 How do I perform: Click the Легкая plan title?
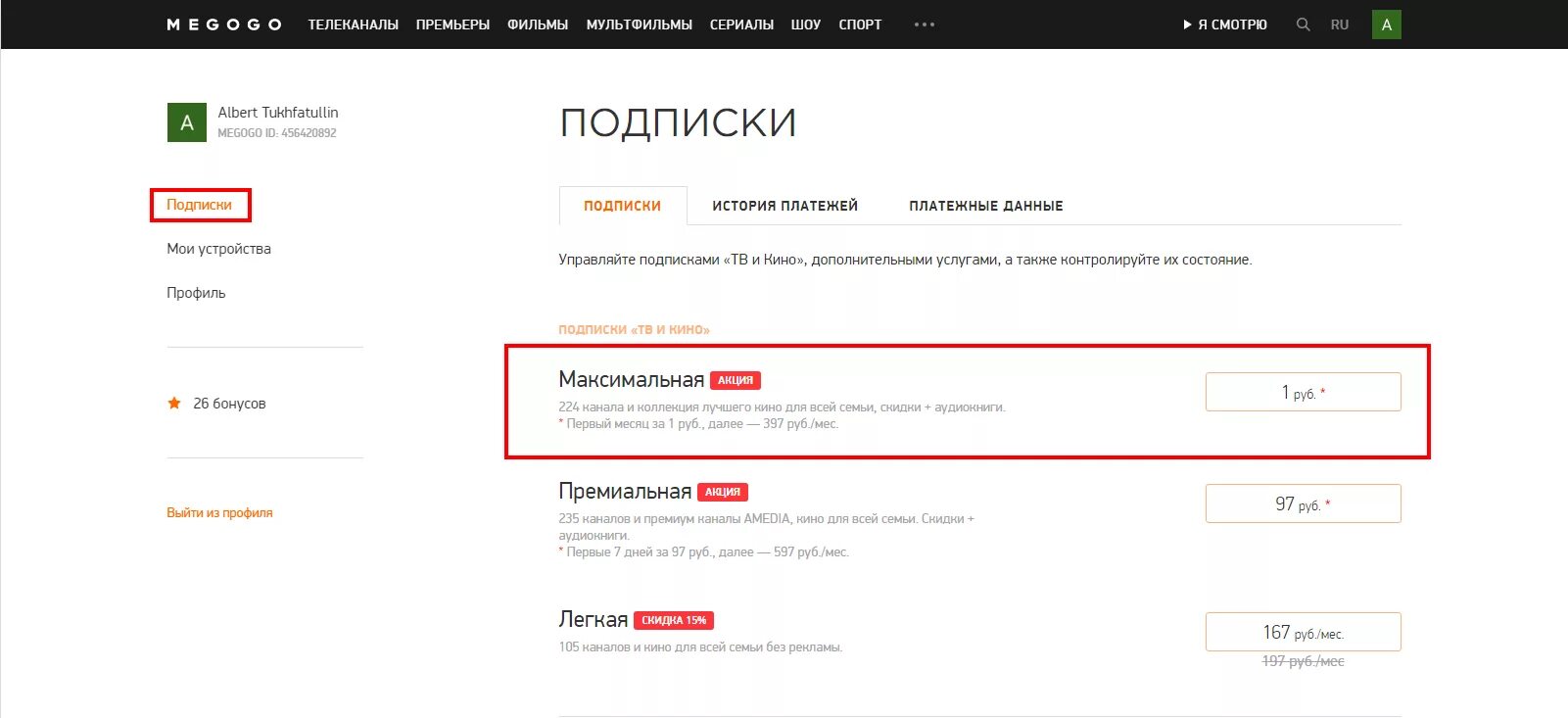(593, 619)
